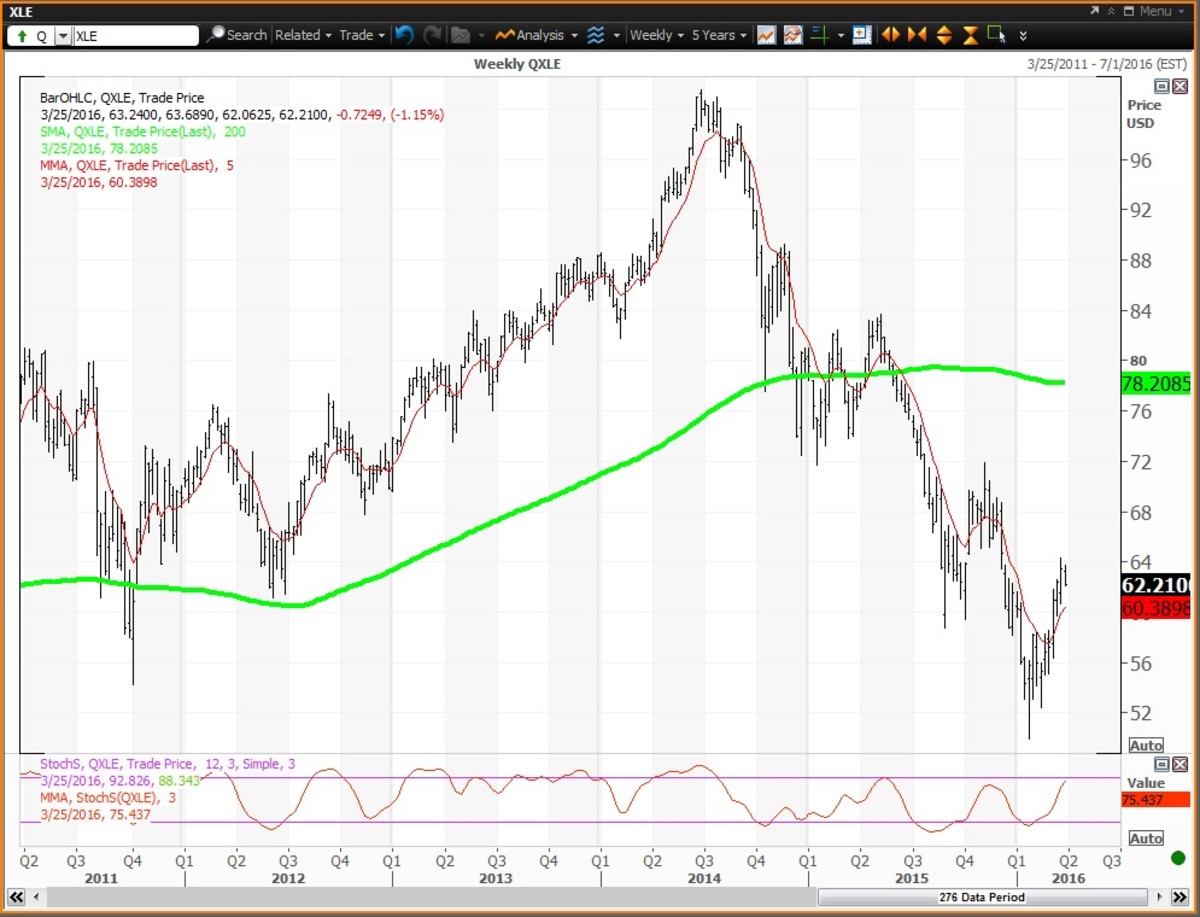Click the 276 Data Period scrollbar slider
Viewport: 1200px width, 917px height.
coord(980,897)
